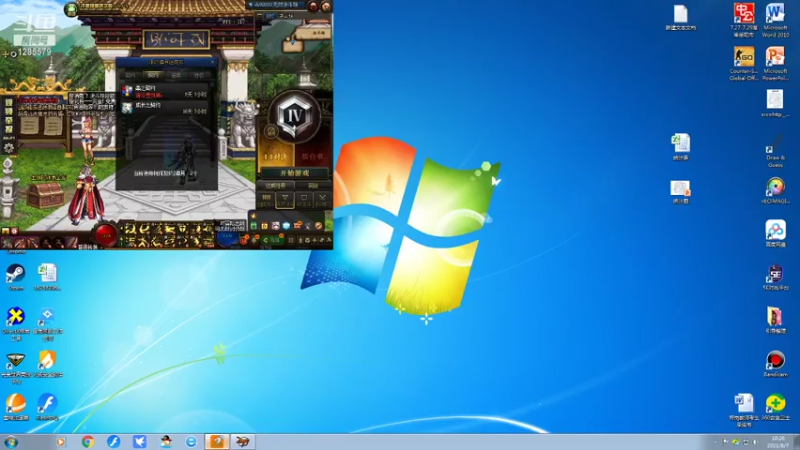Select the second contract row in dialog

click(164, 108)
